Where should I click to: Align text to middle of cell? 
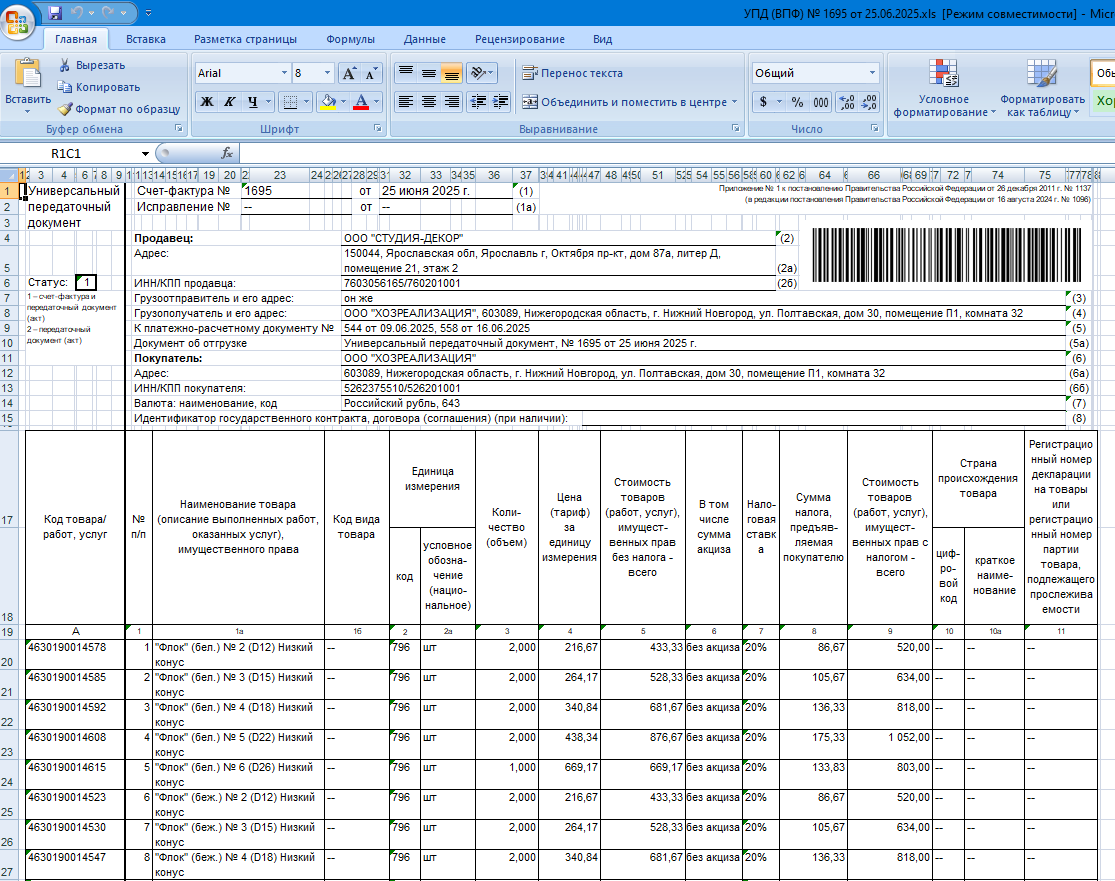coord(429,73)
